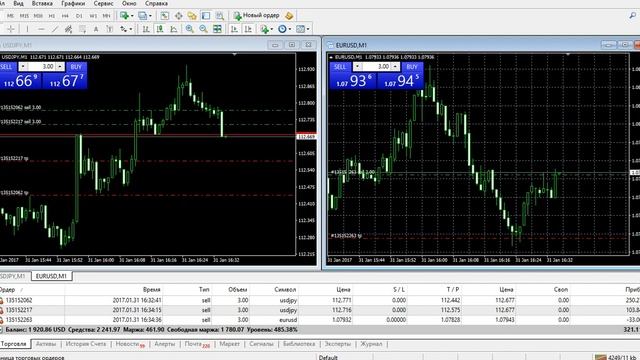The width and height of the screenshot is (640, 360).
Task: Zoom in on the chart
Action: click(x=189, y=29)
